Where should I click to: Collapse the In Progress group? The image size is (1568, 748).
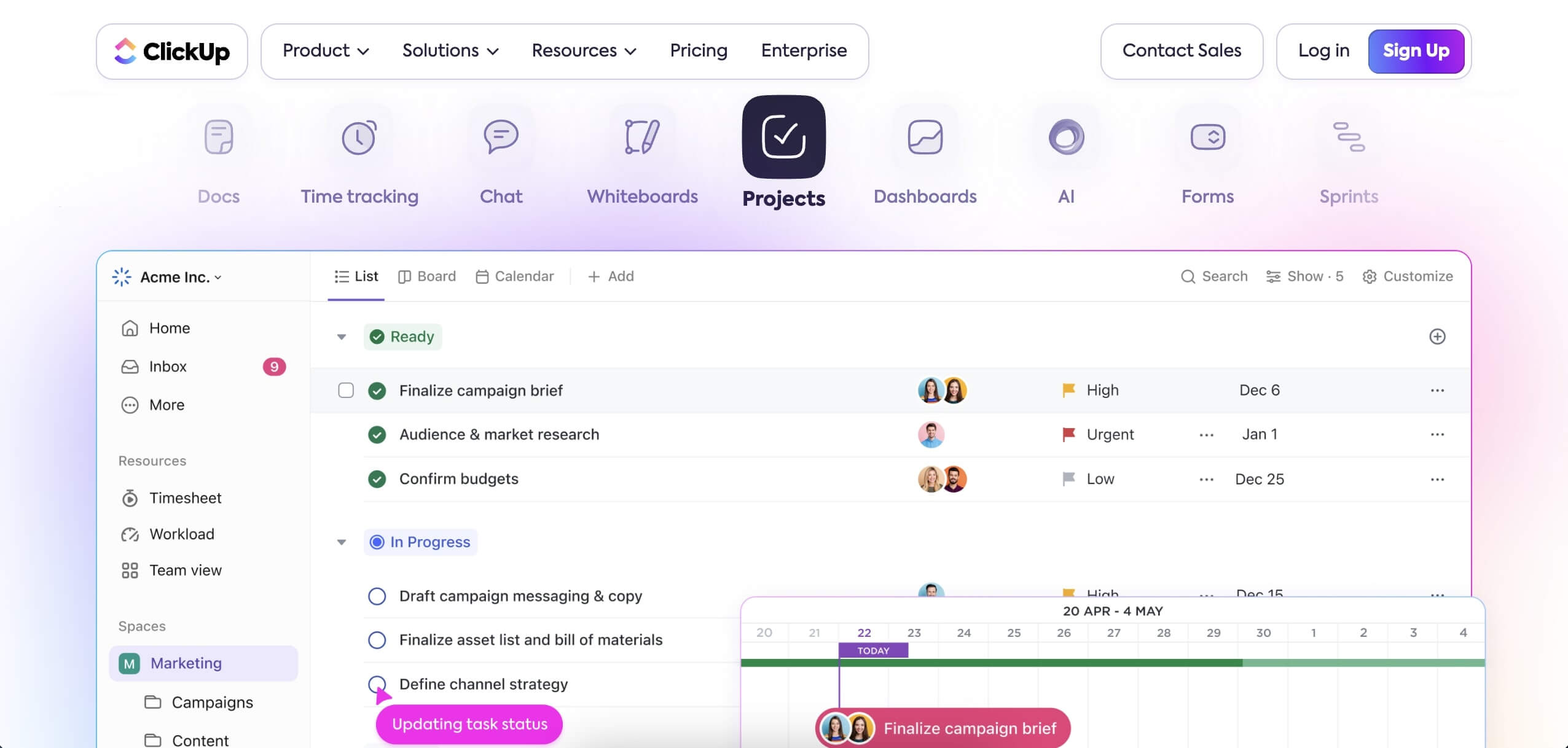(x=342, y=542)
